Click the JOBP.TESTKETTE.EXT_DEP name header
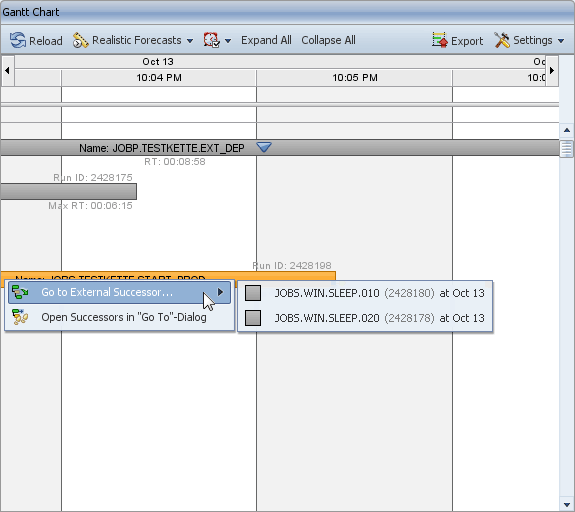 tap(162, 148)
